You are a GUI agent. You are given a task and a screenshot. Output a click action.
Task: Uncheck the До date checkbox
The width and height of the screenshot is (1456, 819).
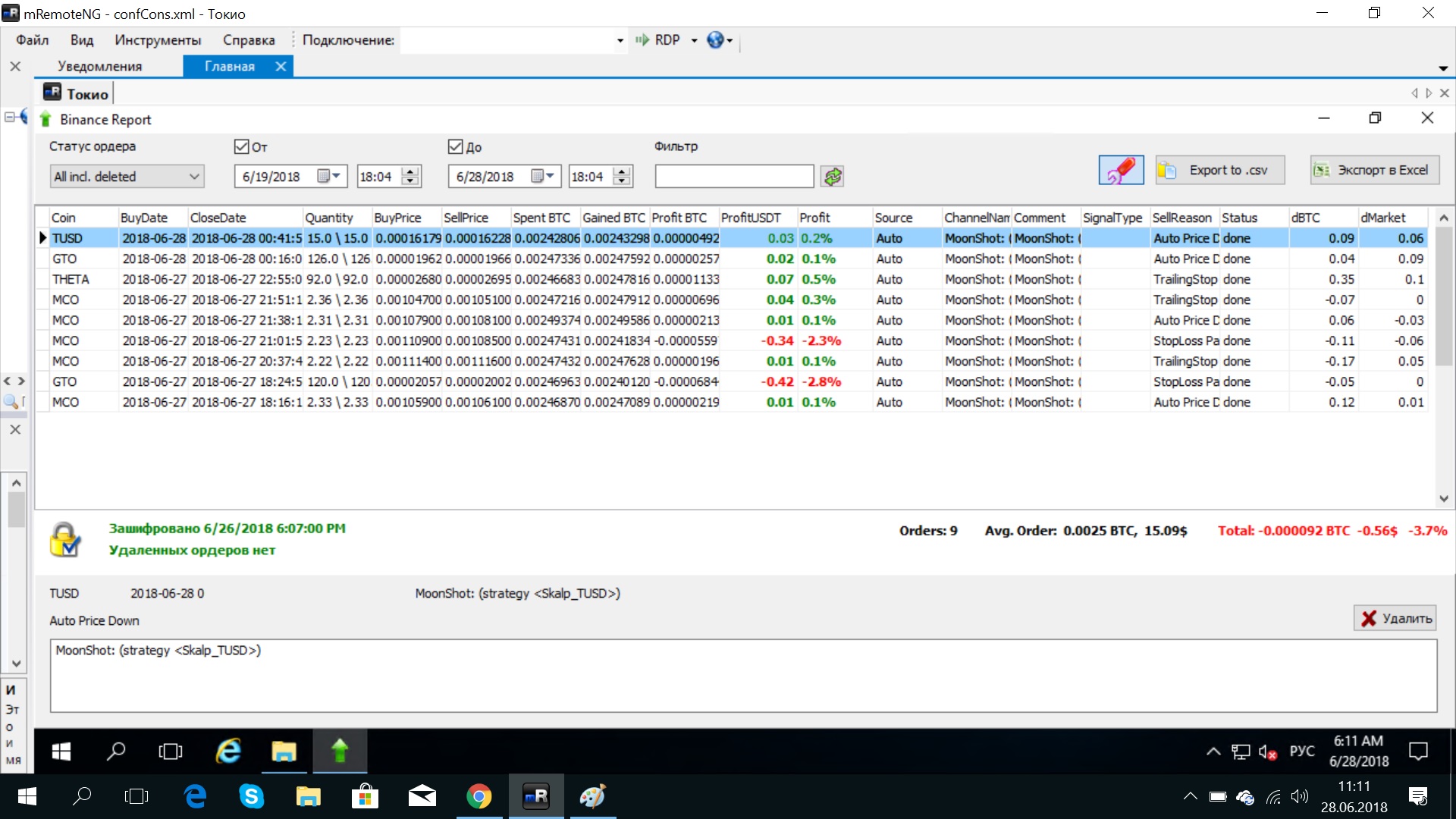point(456,146)
